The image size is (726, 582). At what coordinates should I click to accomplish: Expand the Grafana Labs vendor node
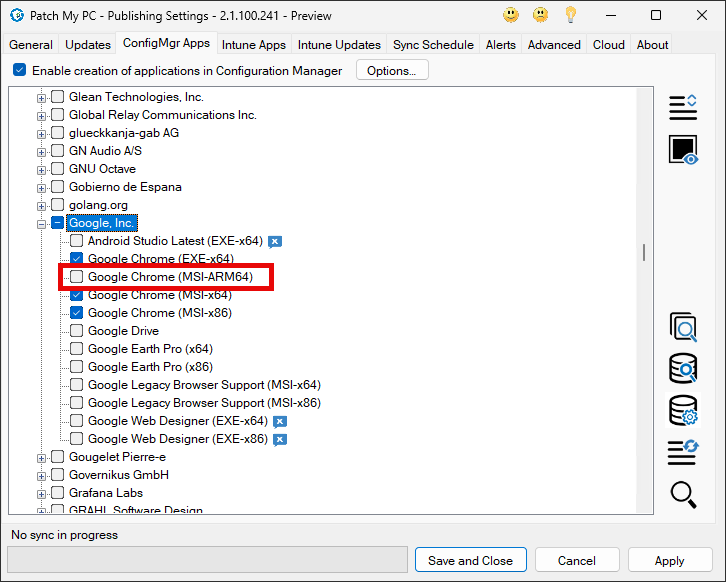click(42, 493)
